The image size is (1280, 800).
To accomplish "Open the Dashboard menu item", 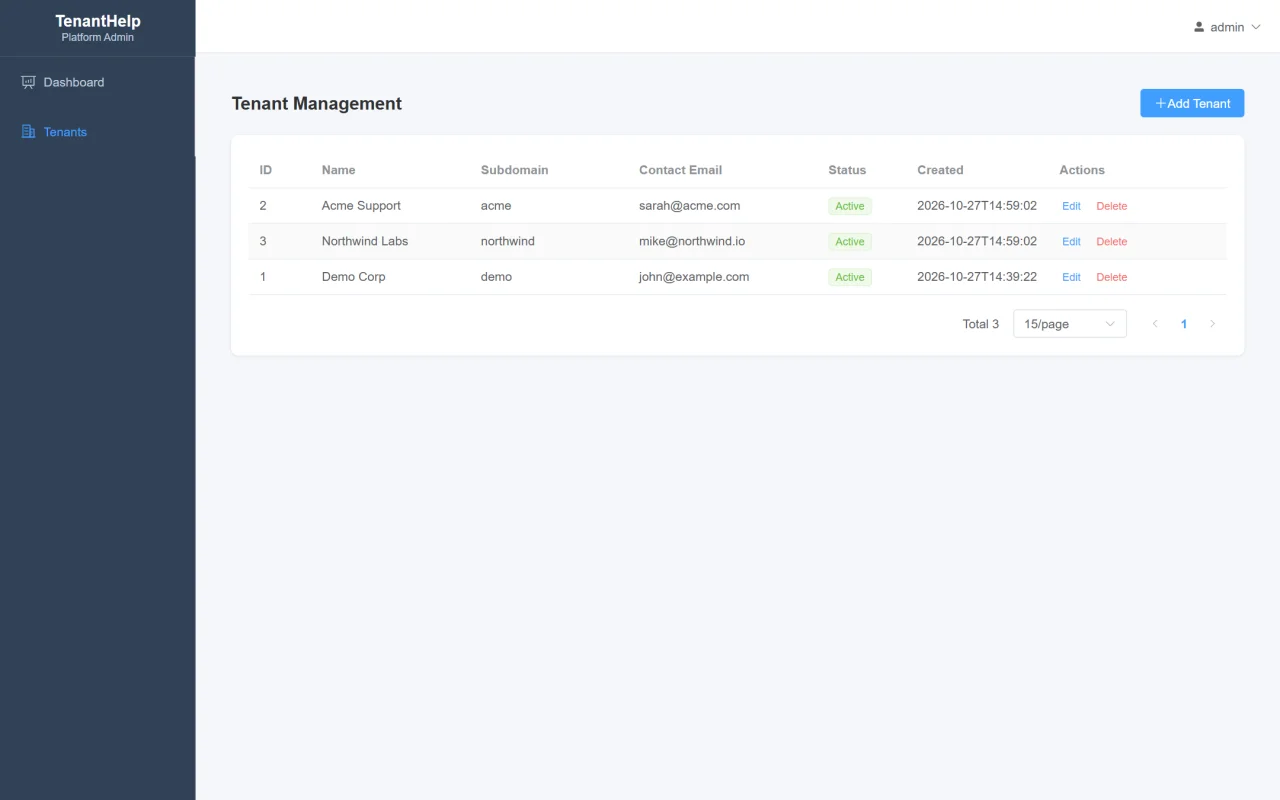I will (97, 82).
